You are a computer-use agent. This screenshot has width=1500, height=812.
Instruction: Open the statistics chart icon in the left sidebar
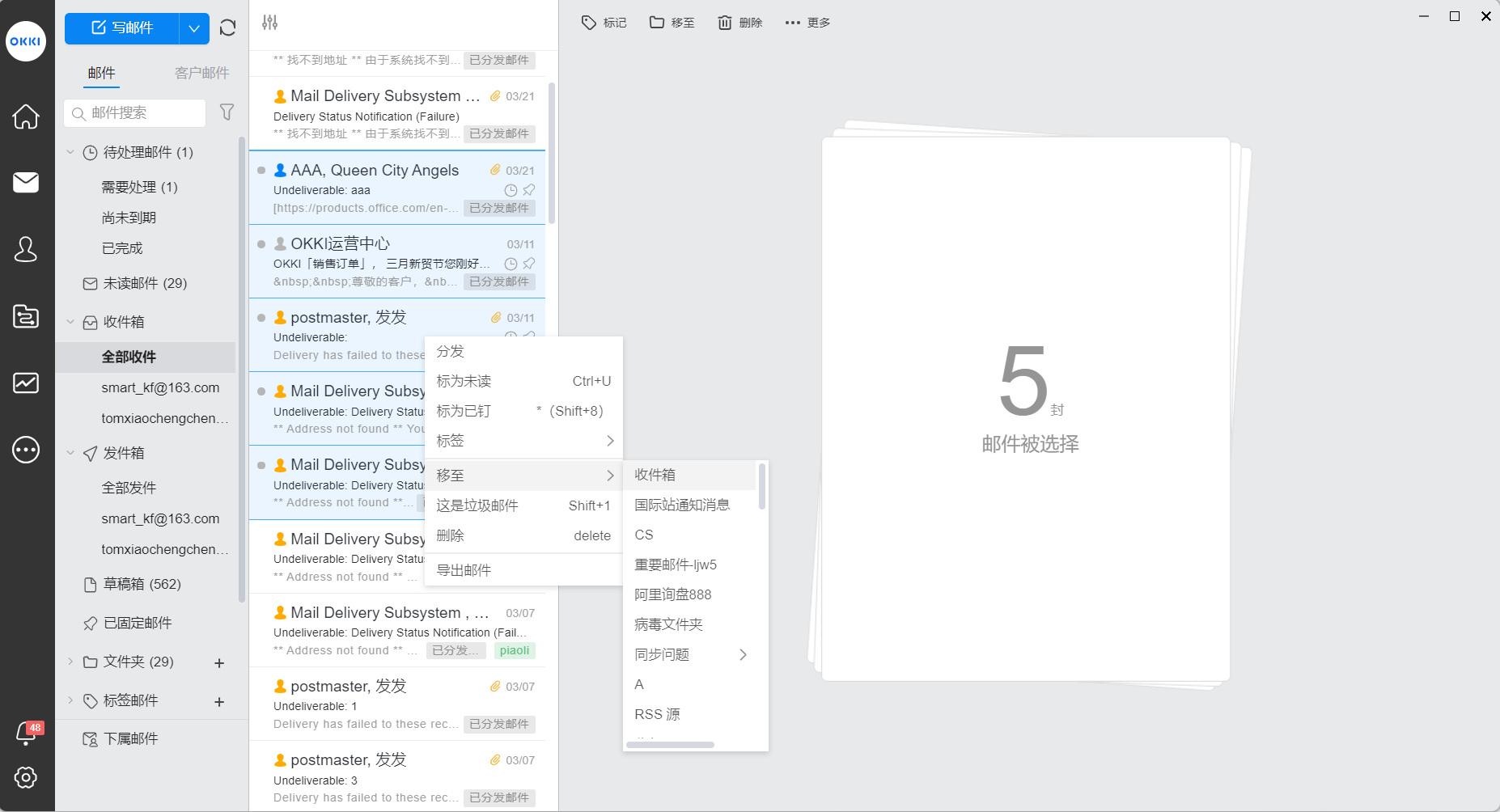(x=26, y=383)
